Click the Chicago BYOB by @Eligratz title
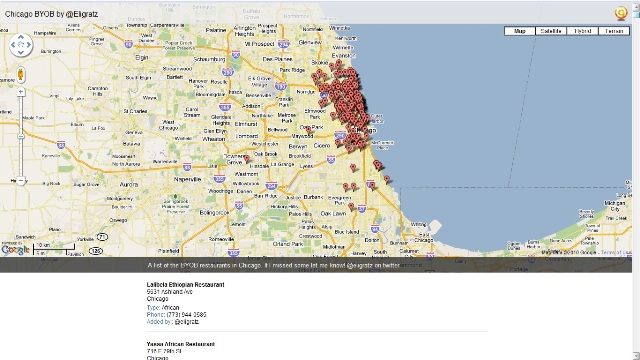Screen dimensions: 640x360 [x=51, y=14]
